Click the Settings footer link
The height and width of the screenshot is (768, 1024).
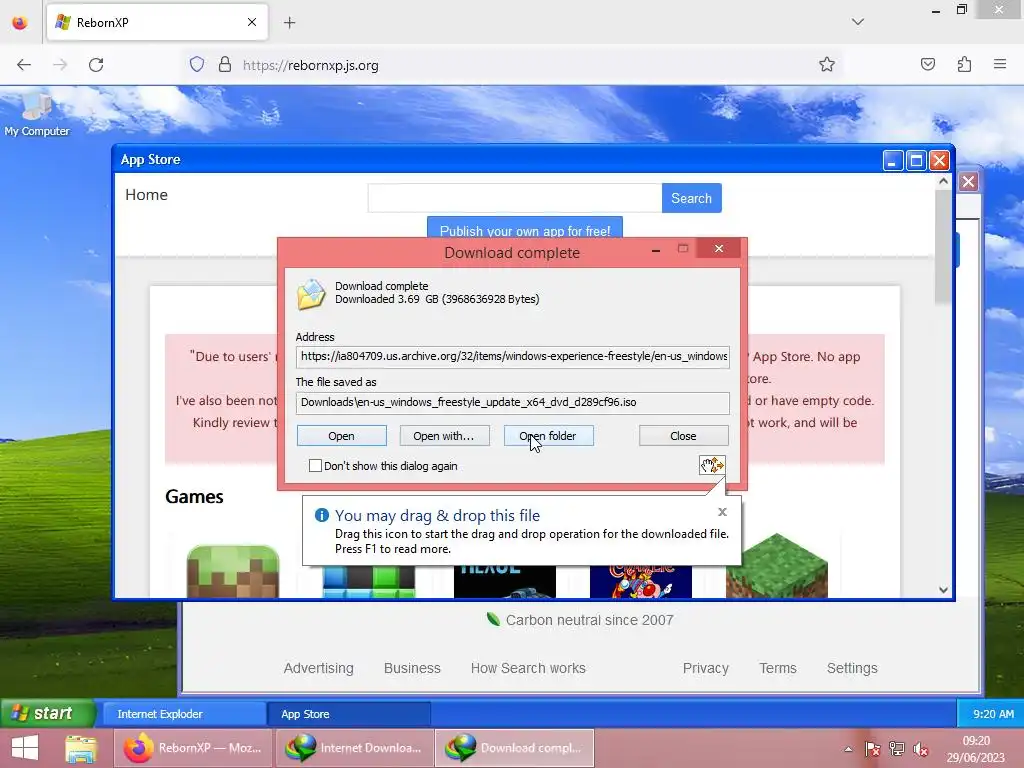(852, 668)
